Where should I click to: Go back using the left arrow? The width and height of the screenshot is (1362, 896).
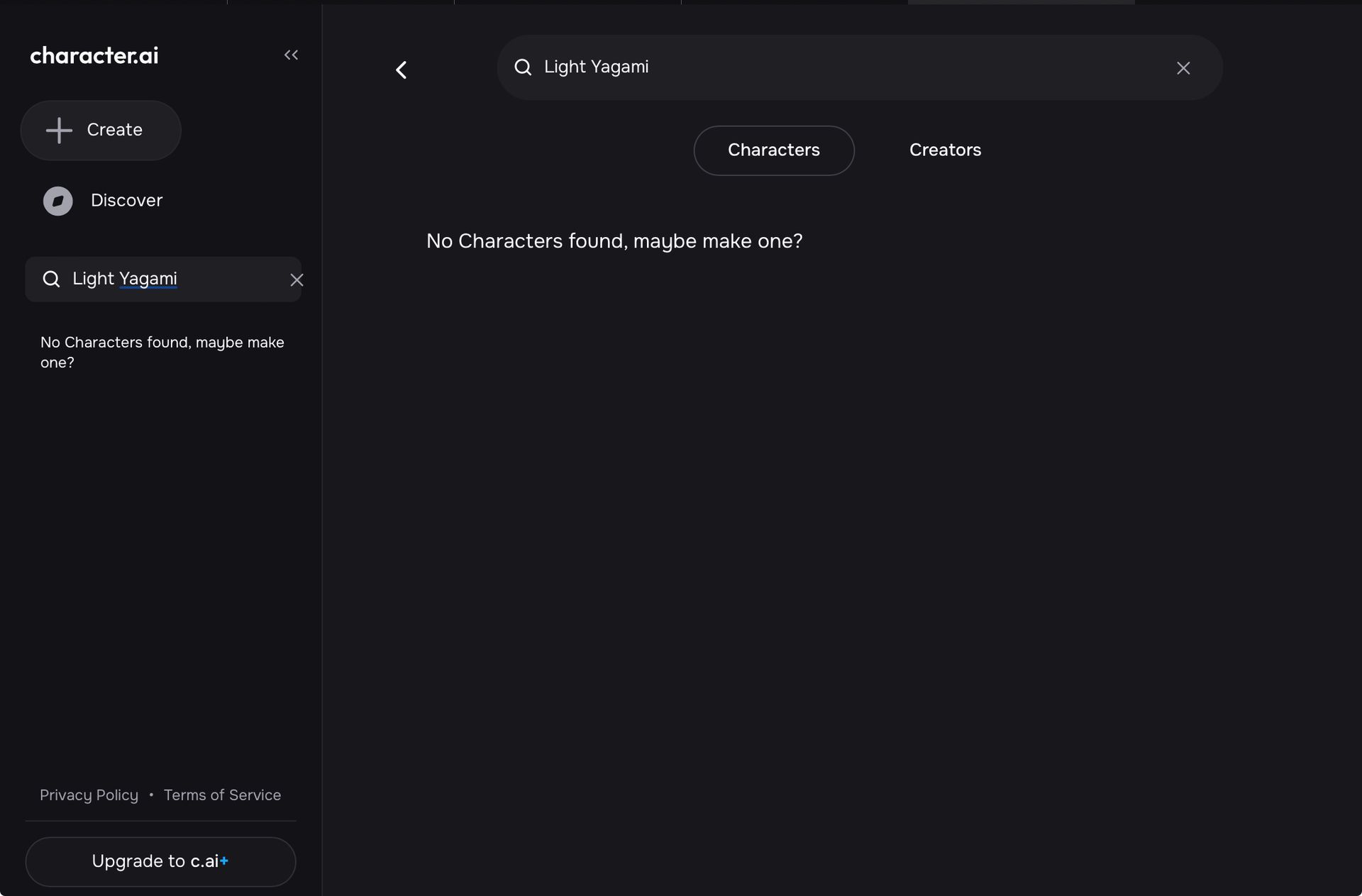click(401, 70)
